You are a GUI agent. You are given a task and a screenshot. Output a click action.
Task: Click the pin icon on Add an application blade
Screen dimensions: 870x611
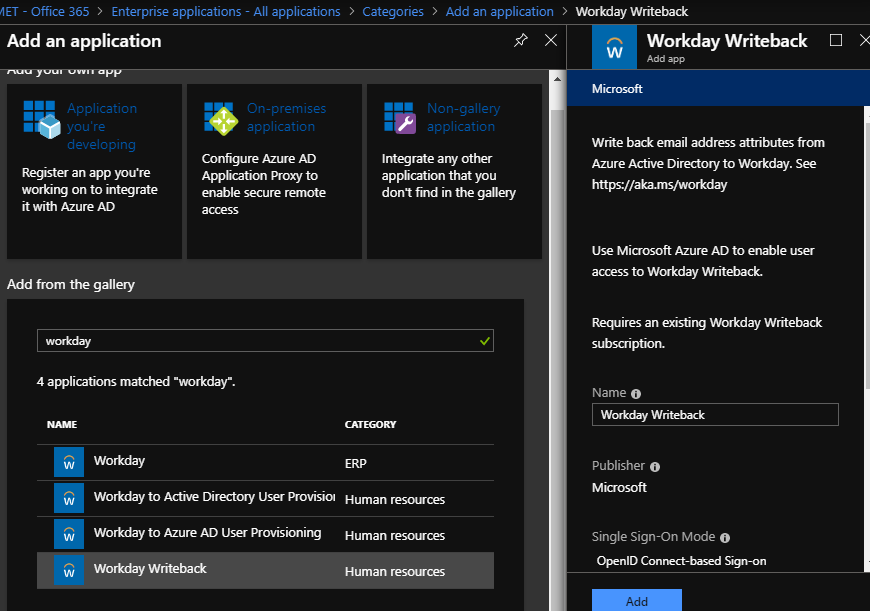[x=520, y=41]
